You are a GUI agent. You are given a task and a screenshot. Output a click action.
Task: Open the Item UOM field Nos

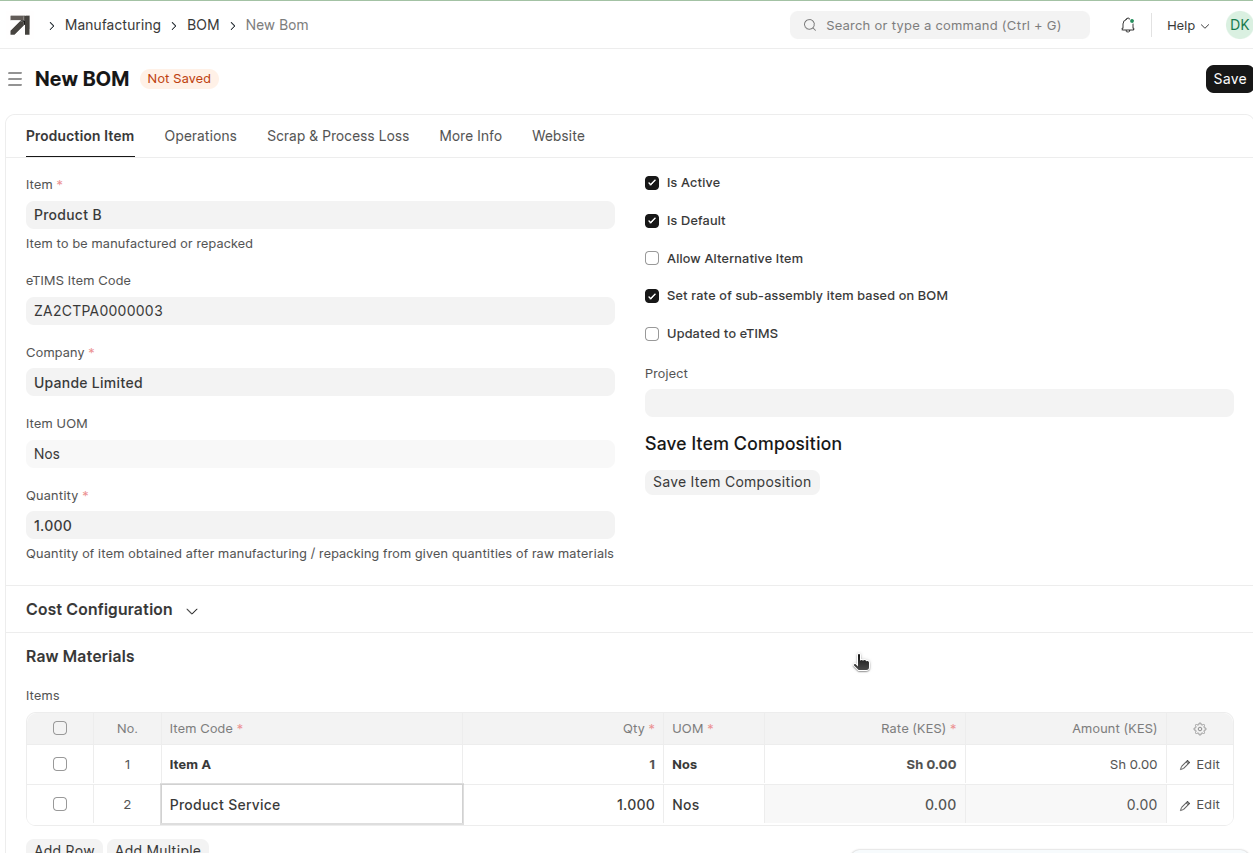tap(320, 454)
